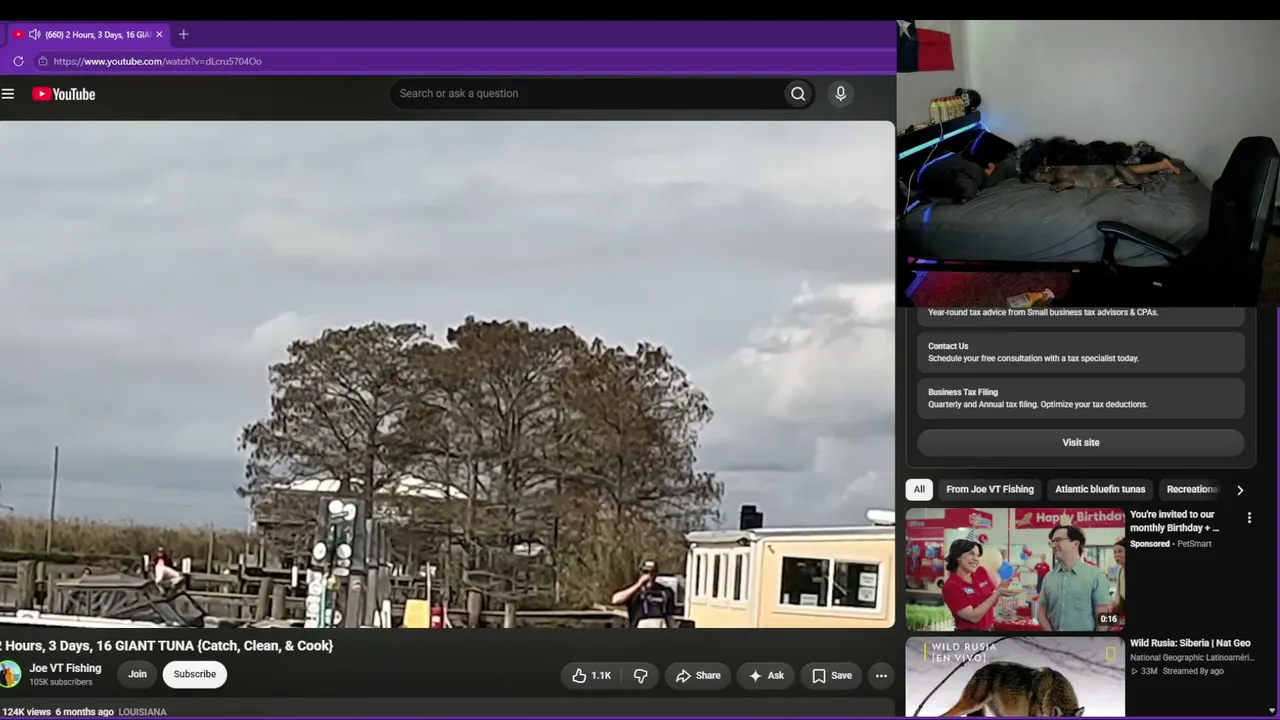
Task: Open National Geographic Latinoamérica channel link
Action: (x=1192, y=657)
